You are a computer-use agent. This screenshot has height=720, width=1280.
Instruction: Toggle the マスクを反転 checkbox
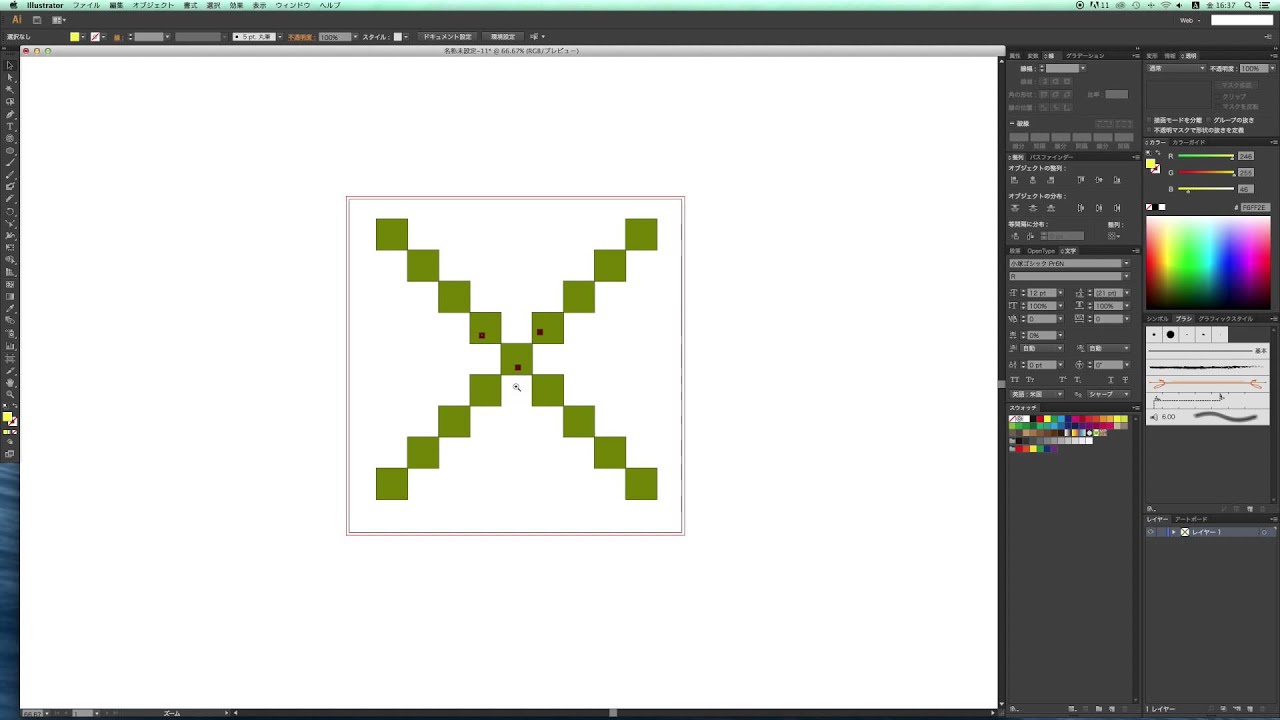(1217, 107)
